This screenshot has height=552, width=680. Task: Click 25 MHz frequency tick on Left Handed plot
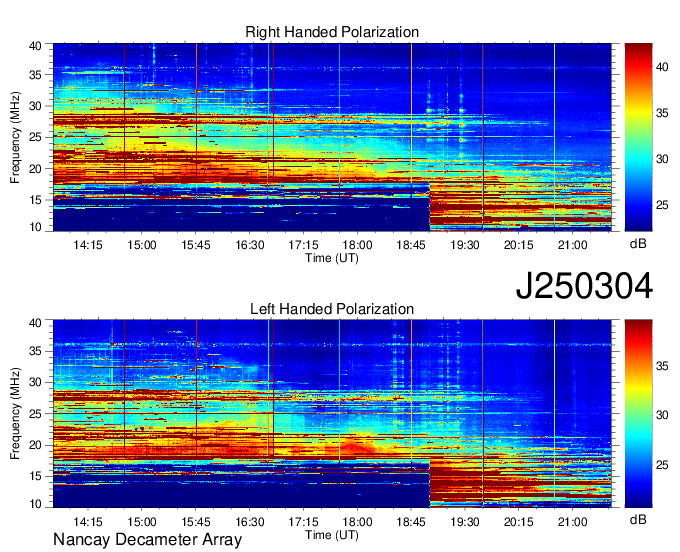pyautogui.click(x=36, y=414)
